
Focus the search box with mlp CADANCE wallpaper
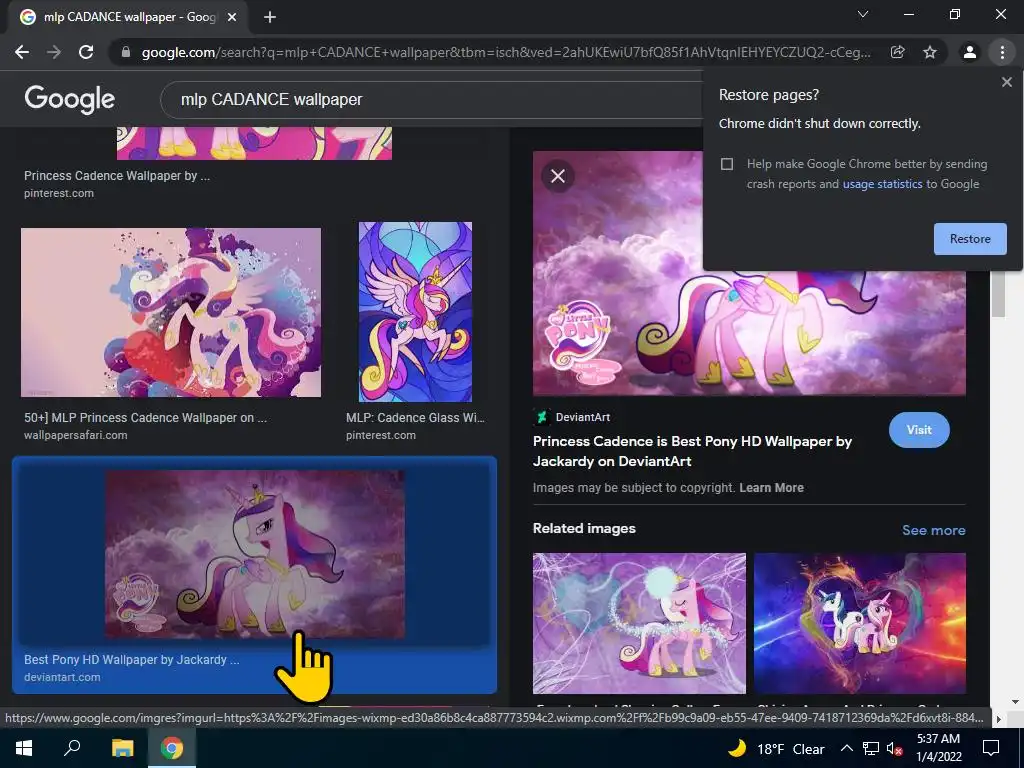coord(431,99)
